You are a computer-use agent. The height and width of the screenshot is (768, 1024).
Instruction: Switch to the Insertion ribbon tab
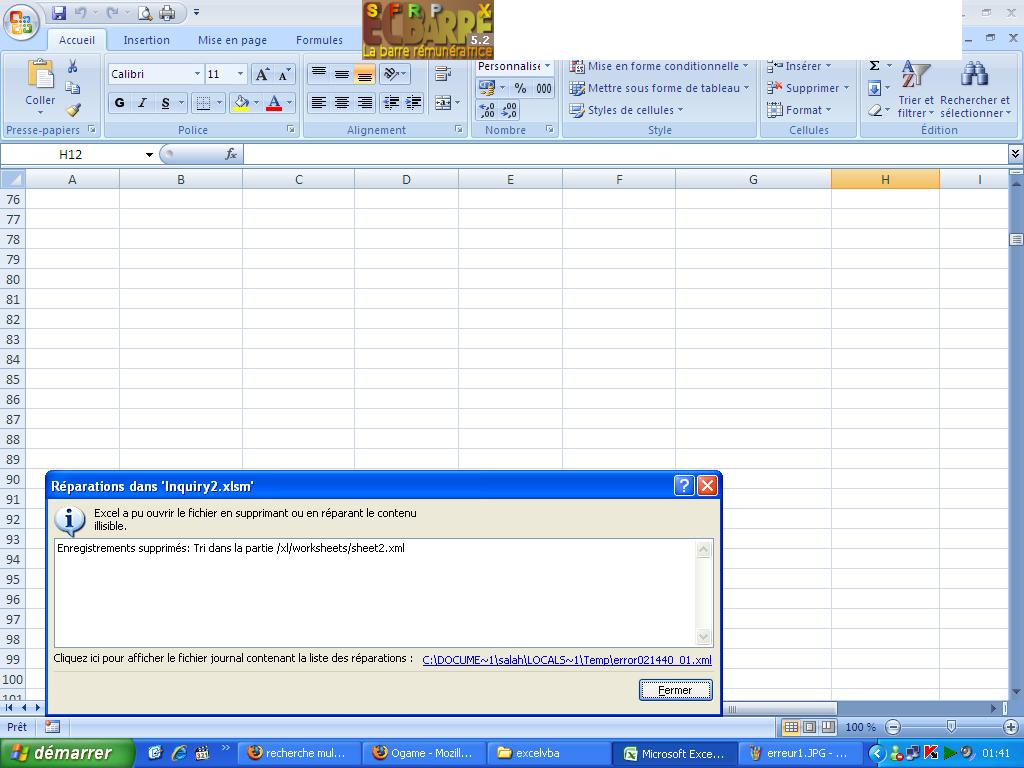point(146,40)
